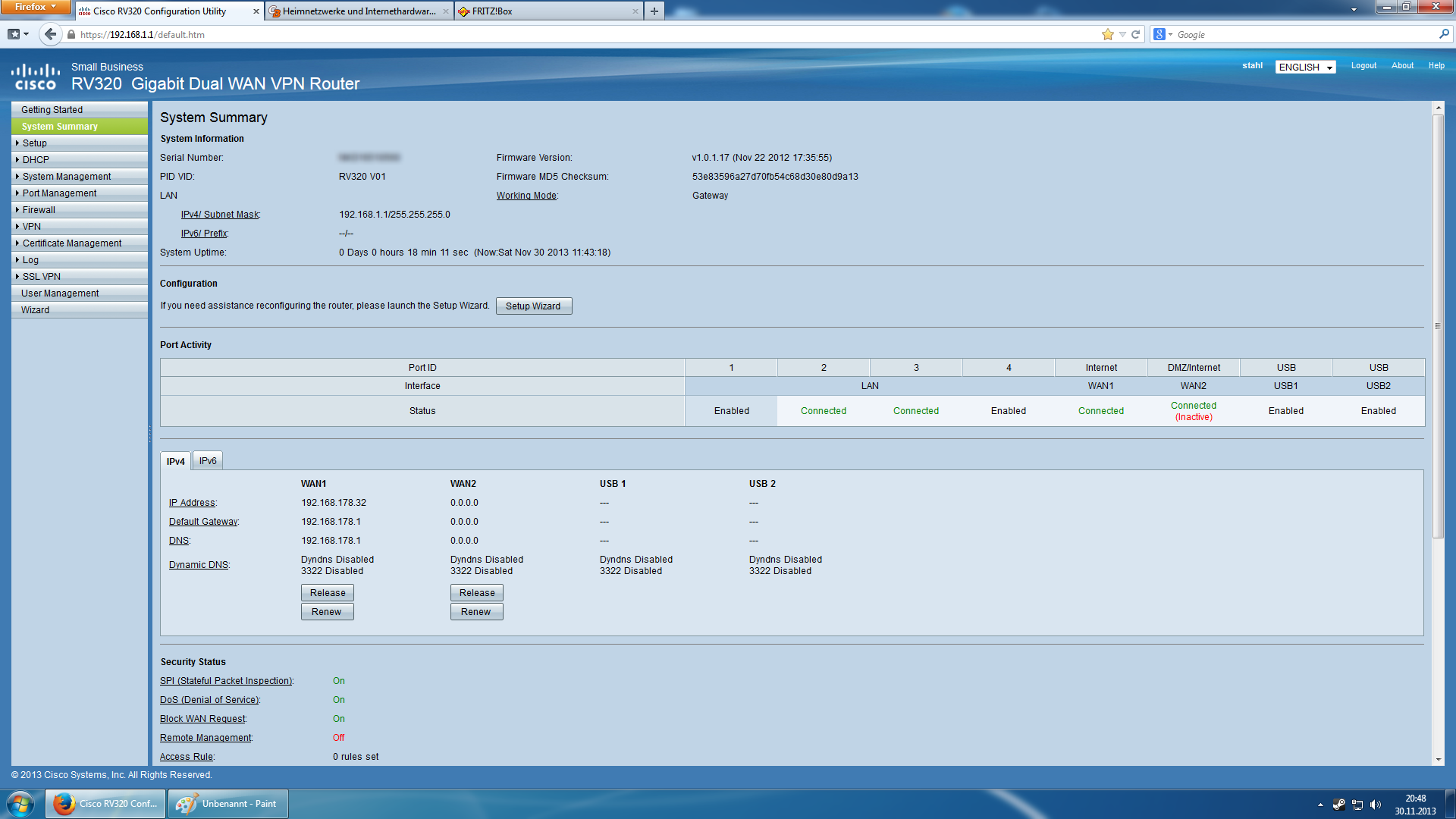Click the Firefox back arrow button

point(50,34)
